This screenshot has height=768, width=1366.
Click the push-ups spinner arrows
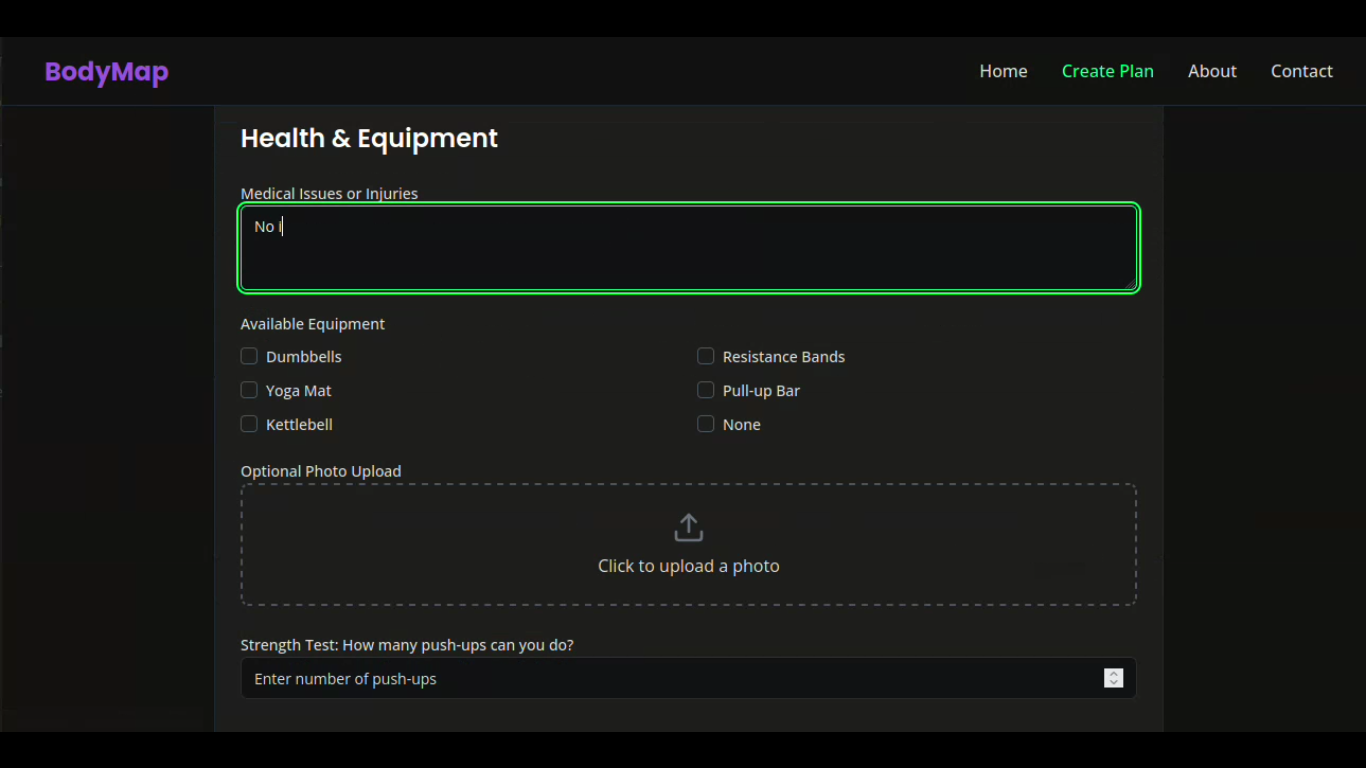(x=1113, y=678)
